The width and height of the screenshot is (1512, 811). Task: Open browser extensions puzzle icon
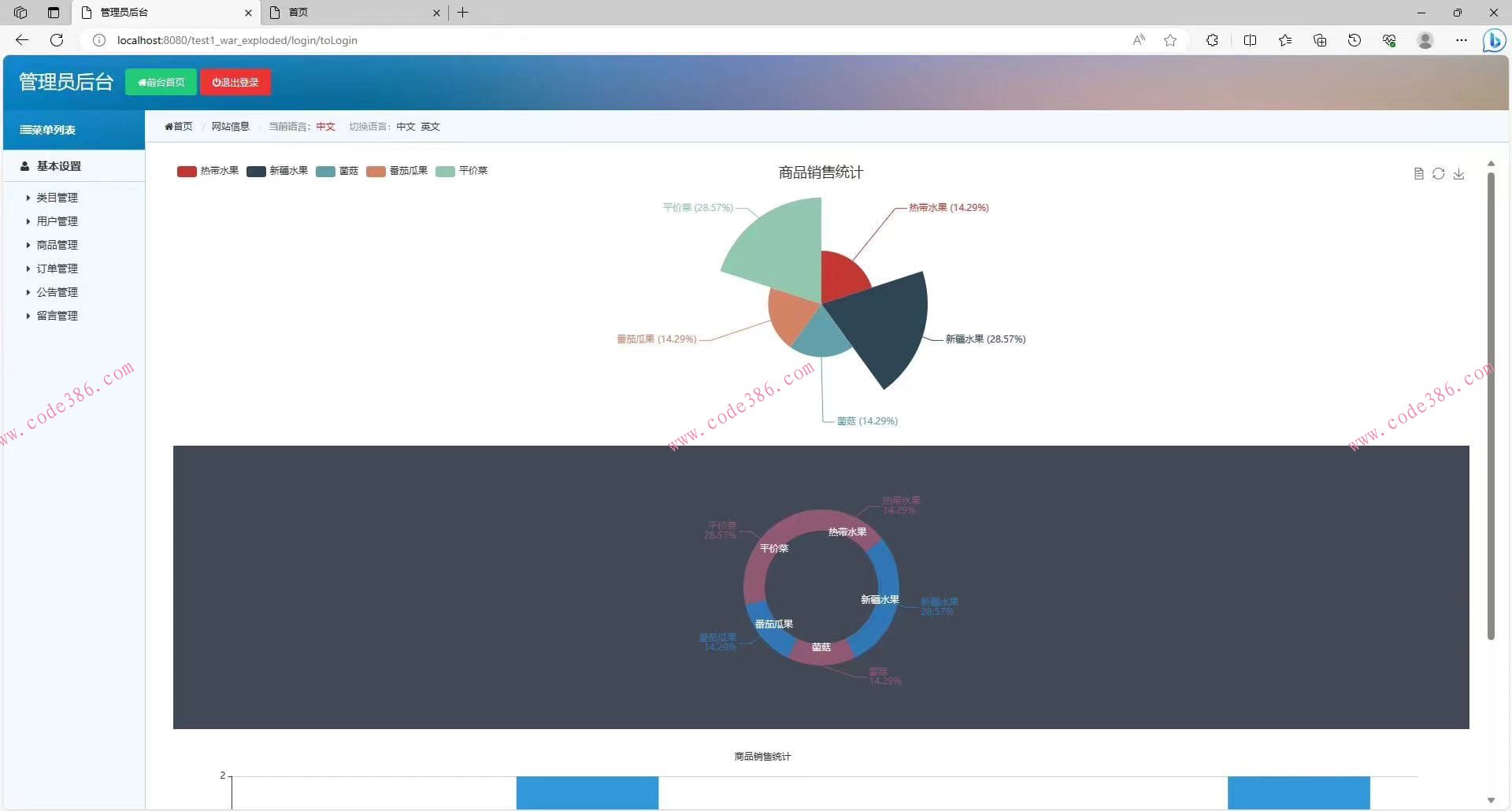(1212, 40)
